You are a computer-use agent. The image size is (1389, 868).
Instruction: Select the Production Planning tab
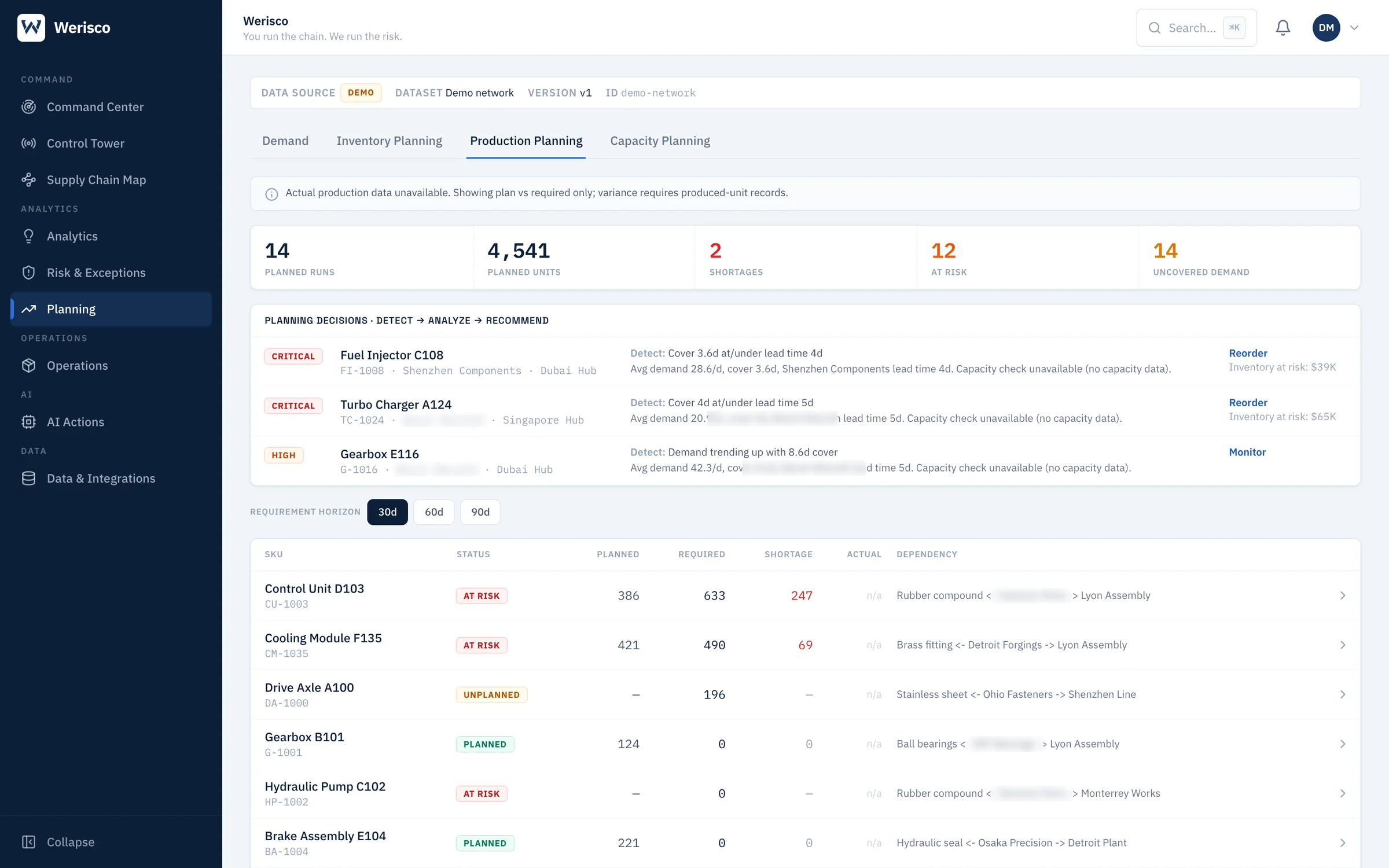526,141
